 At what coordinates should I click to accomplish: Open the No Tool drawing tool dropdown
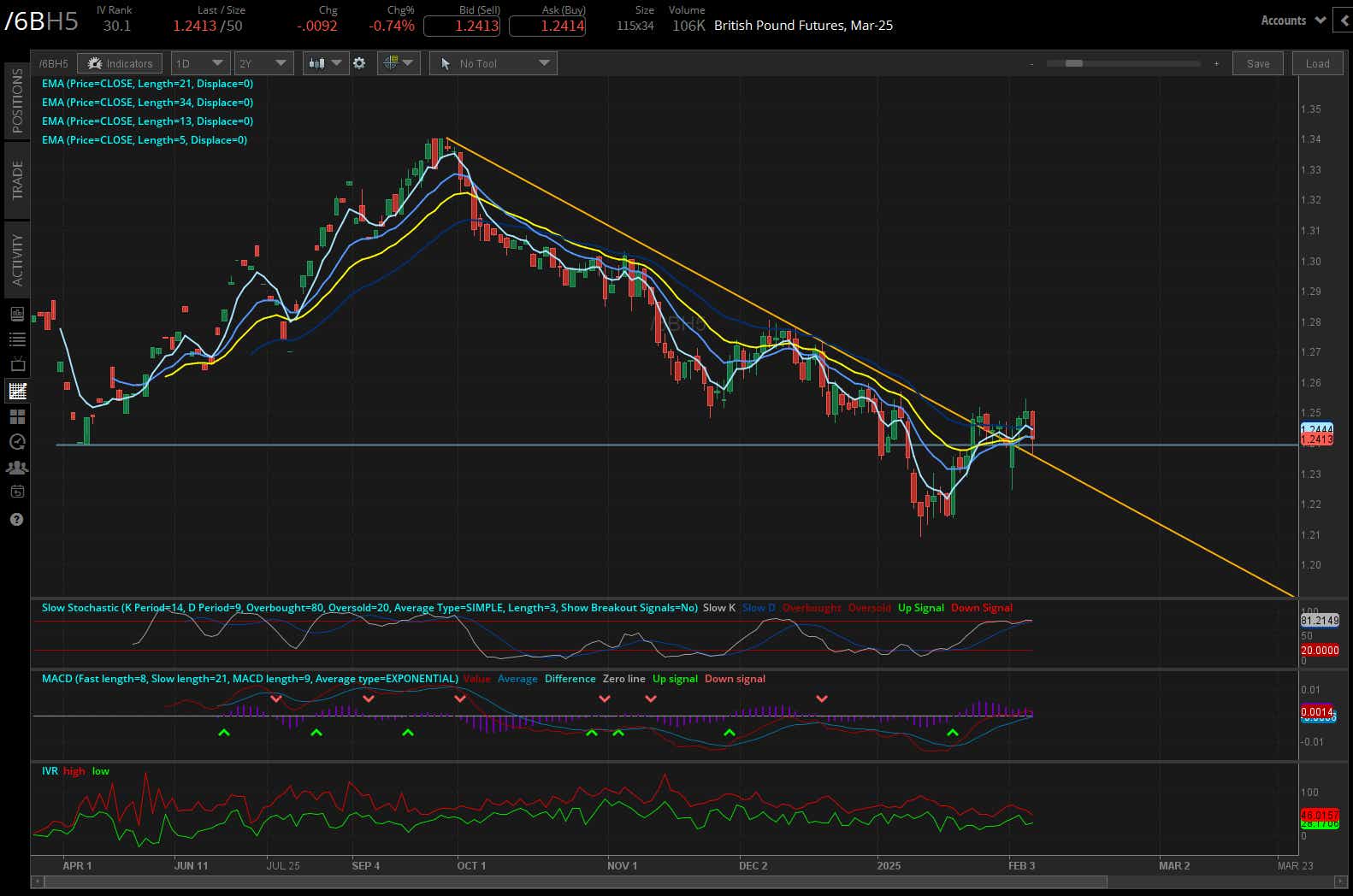493,63
